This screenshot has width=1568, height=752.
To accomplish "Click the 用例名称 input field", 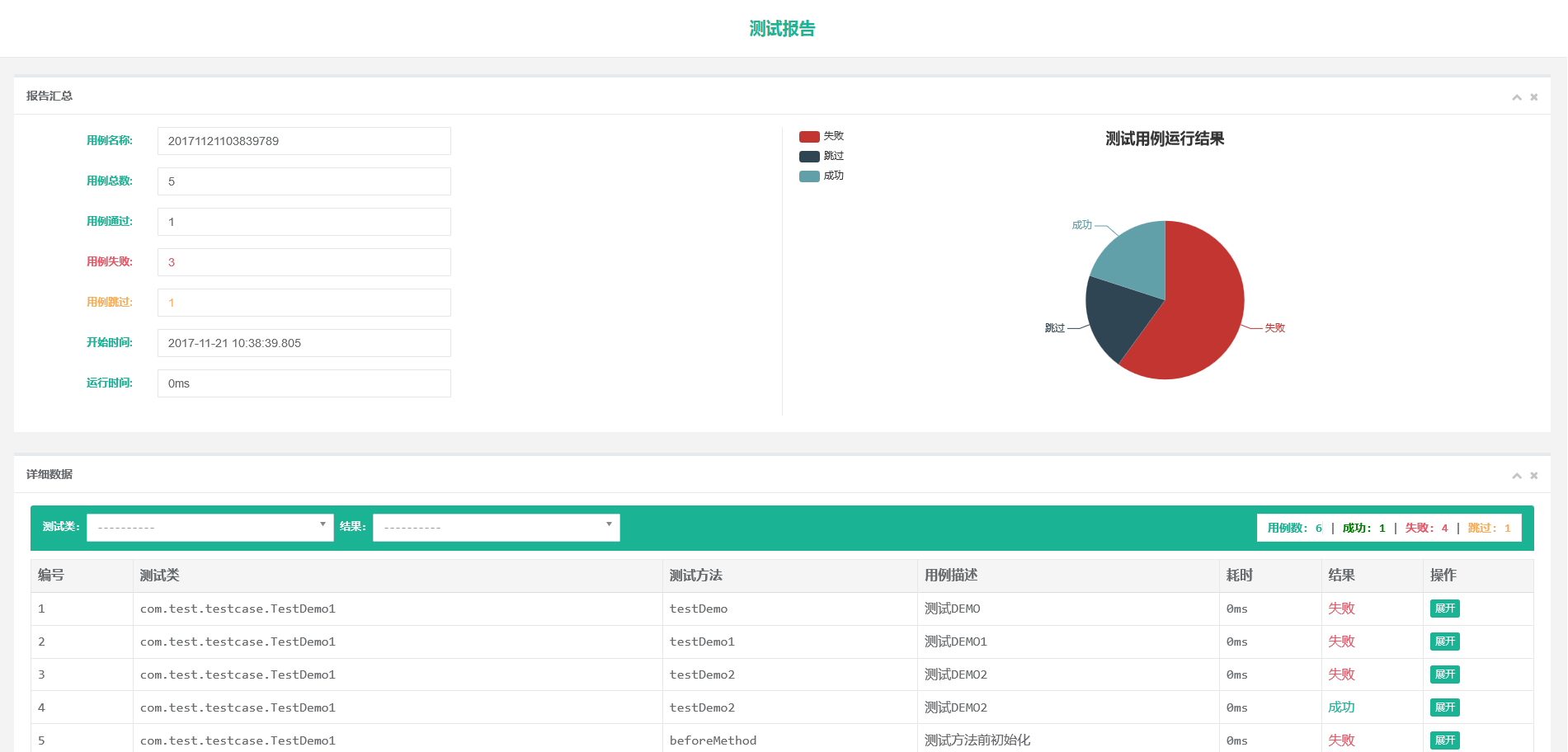I will tap(304, 141).
